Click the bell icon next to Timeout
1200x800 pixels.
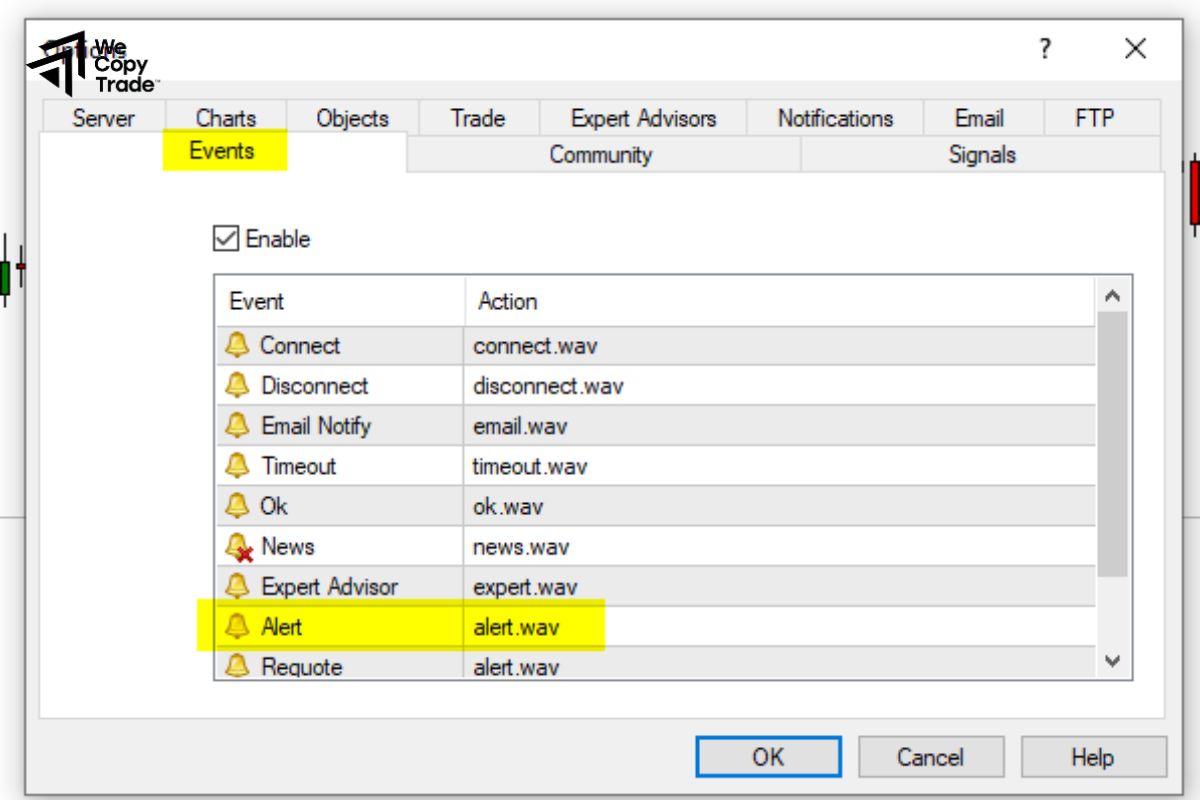239,466
